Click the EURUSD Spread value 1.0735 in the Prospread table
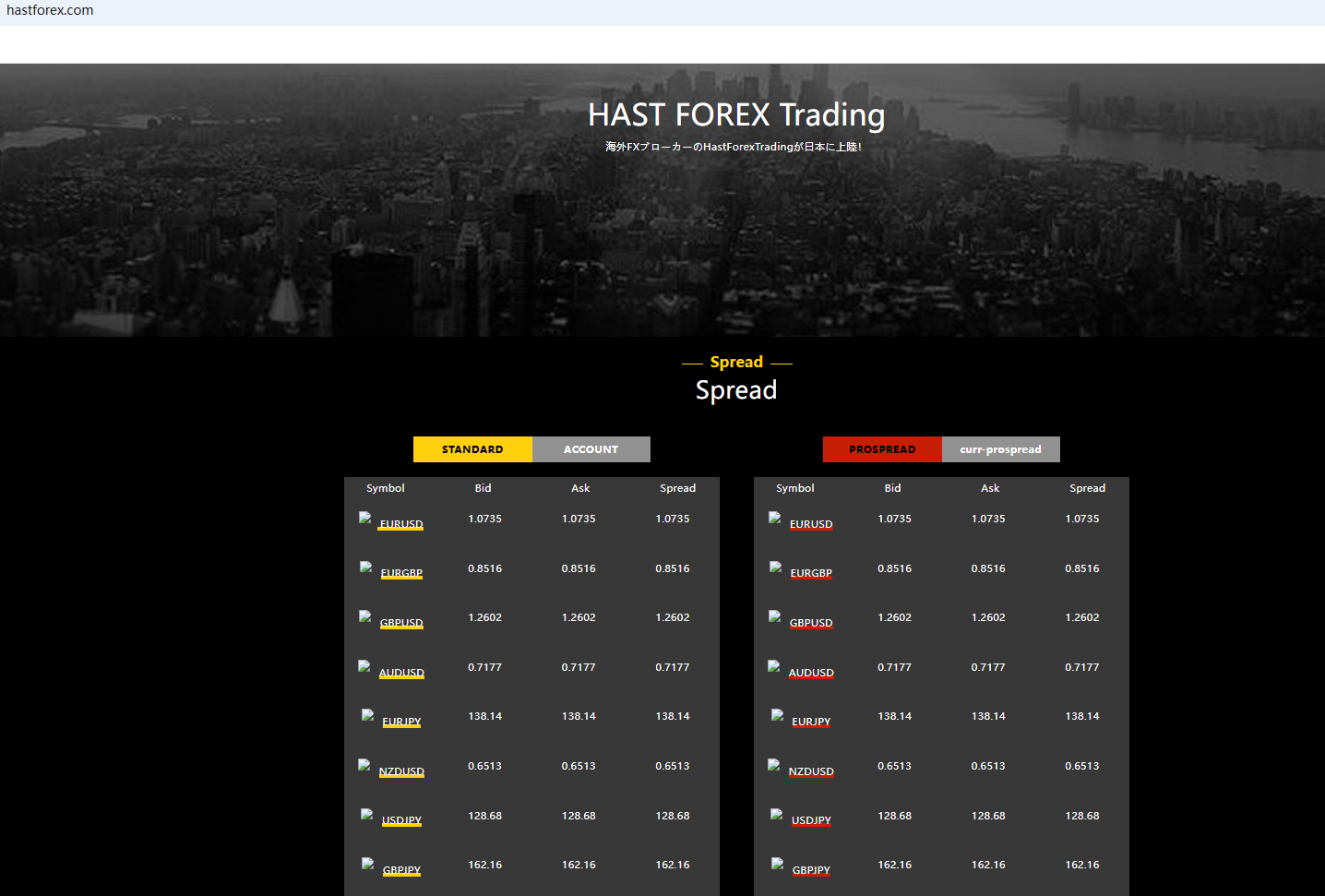Viewport: 1325px width, 896px height. click(1082, 519)
